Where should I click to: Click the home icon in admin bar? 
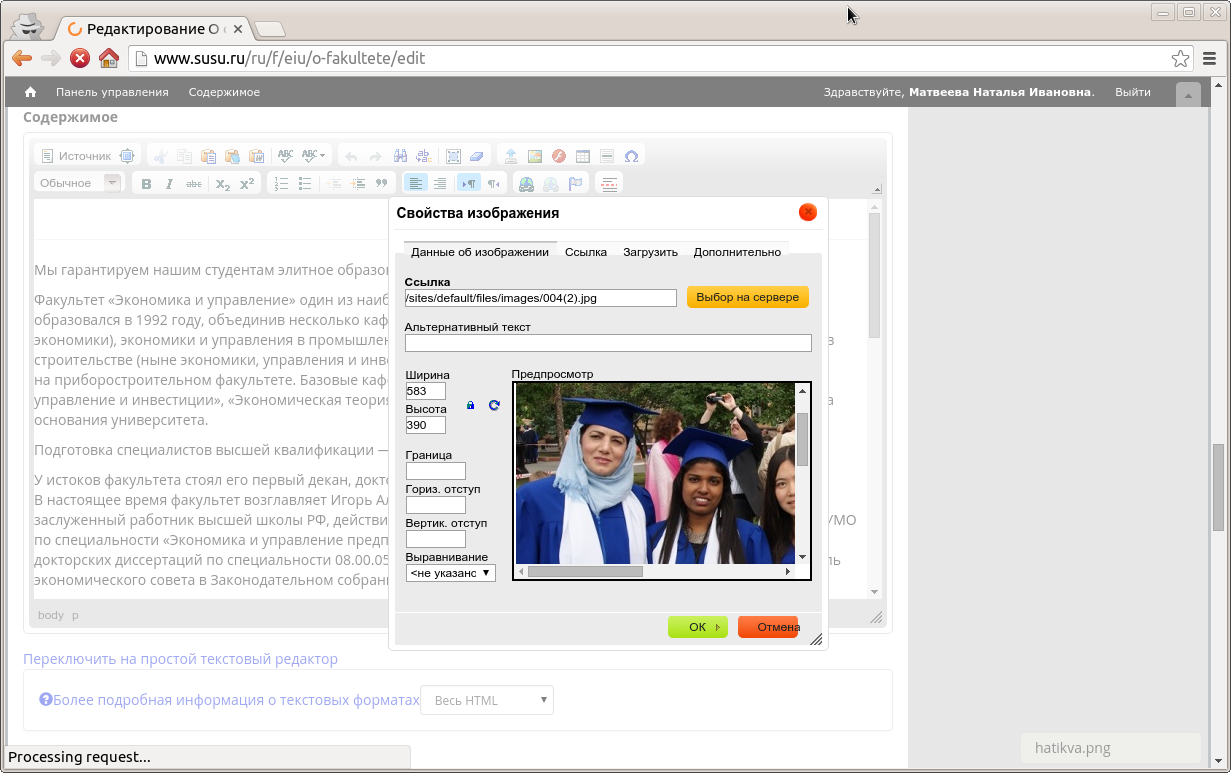point(31,92)
